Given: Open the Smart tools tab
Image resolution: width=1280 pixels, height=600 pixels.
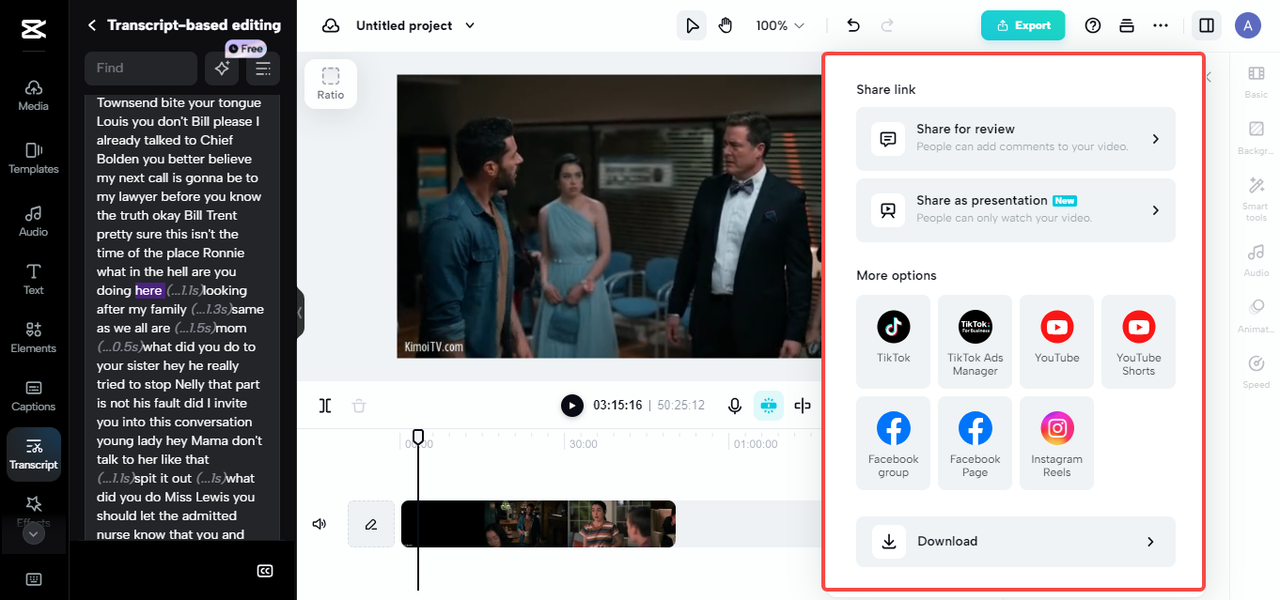Looking at the screenshot, I should [x=1256, y=199].
